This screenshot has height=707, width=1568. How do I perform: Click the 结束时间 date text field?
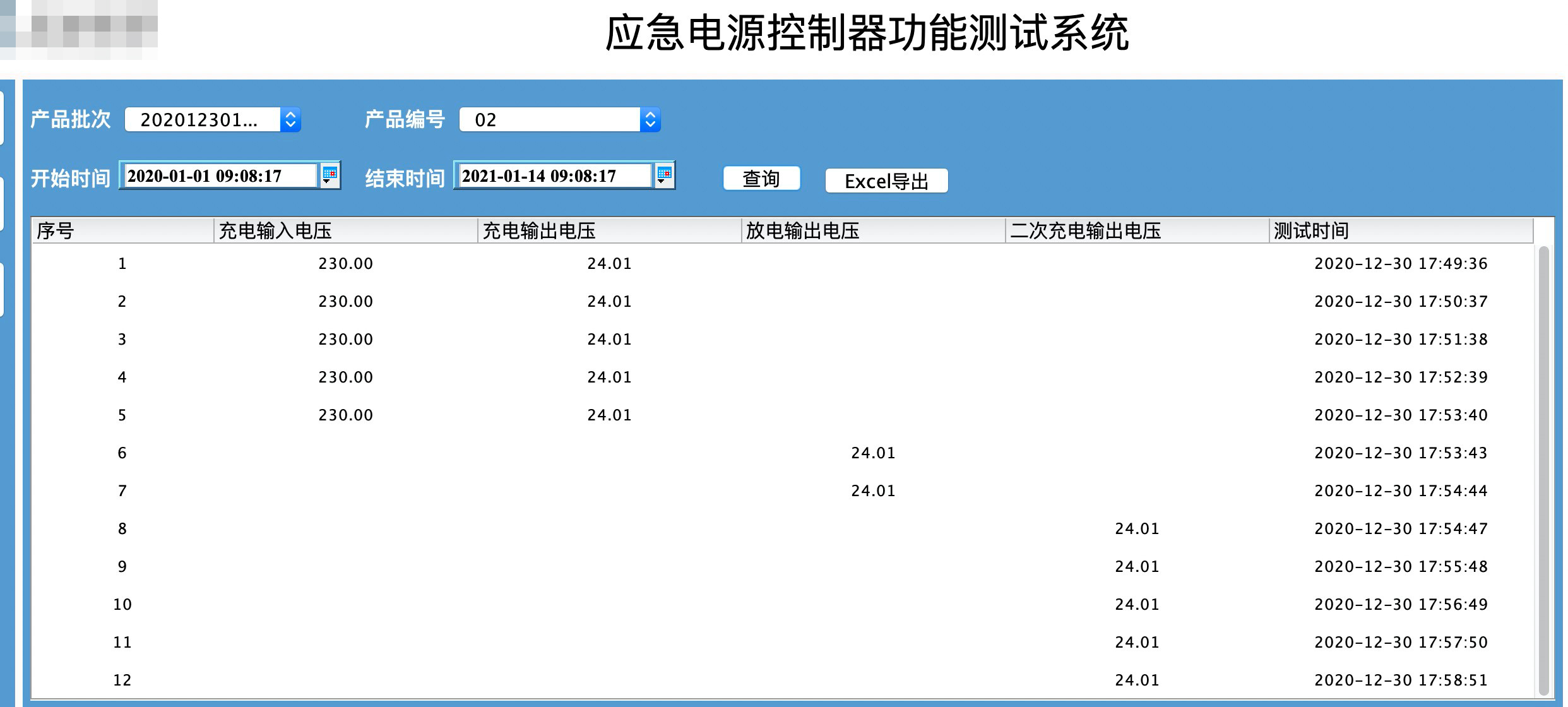pos(553,176)
